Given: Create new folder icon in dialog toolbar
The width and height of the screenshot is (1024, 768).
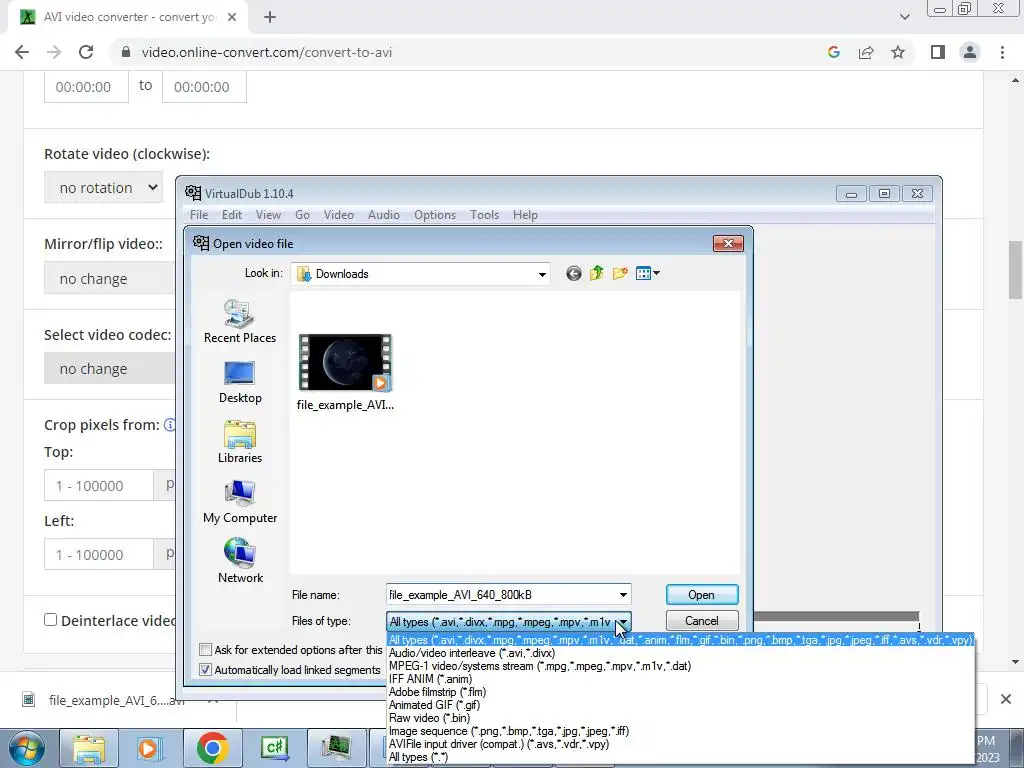Looking at the screenshot, I should tap(620, 273).
